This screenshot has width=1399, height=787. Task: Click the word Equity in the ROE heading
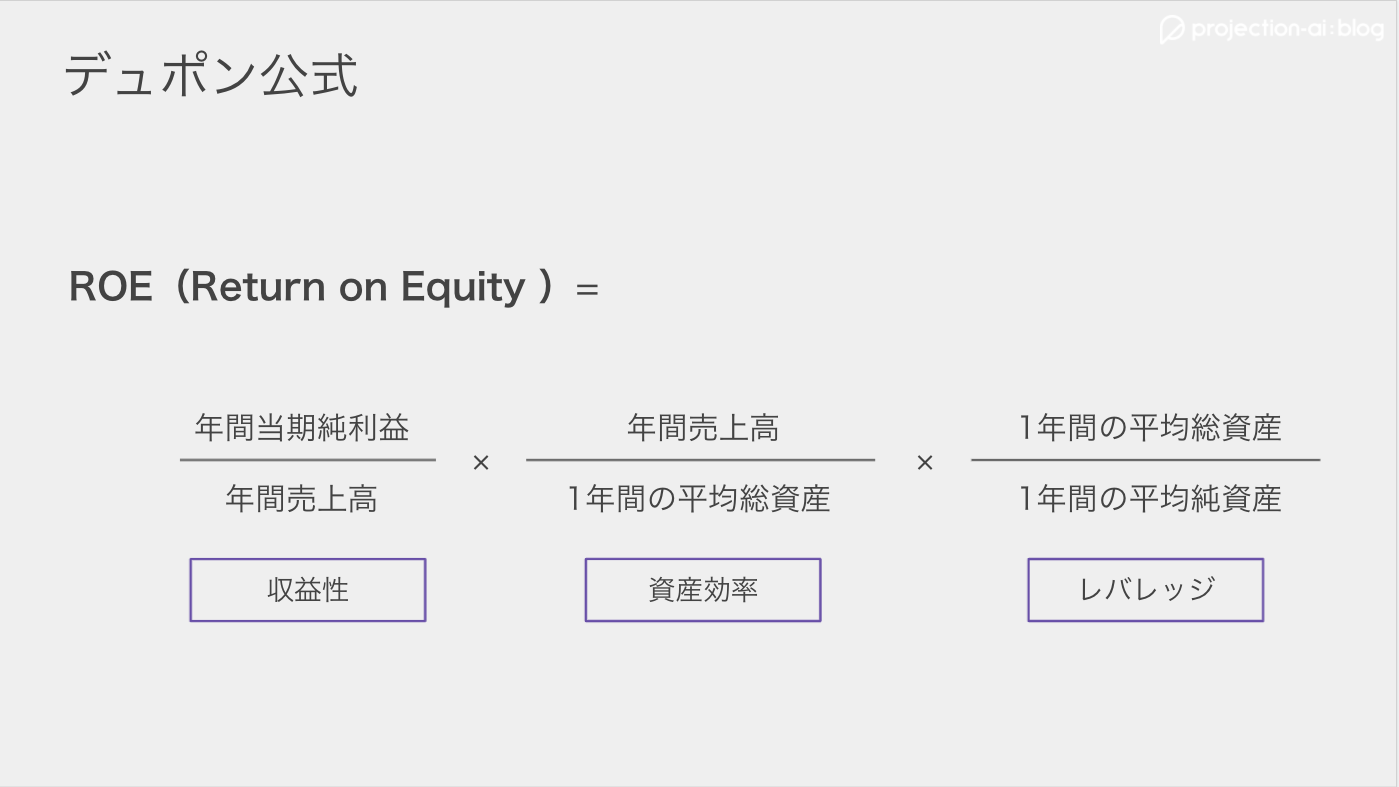pos(463,289)
